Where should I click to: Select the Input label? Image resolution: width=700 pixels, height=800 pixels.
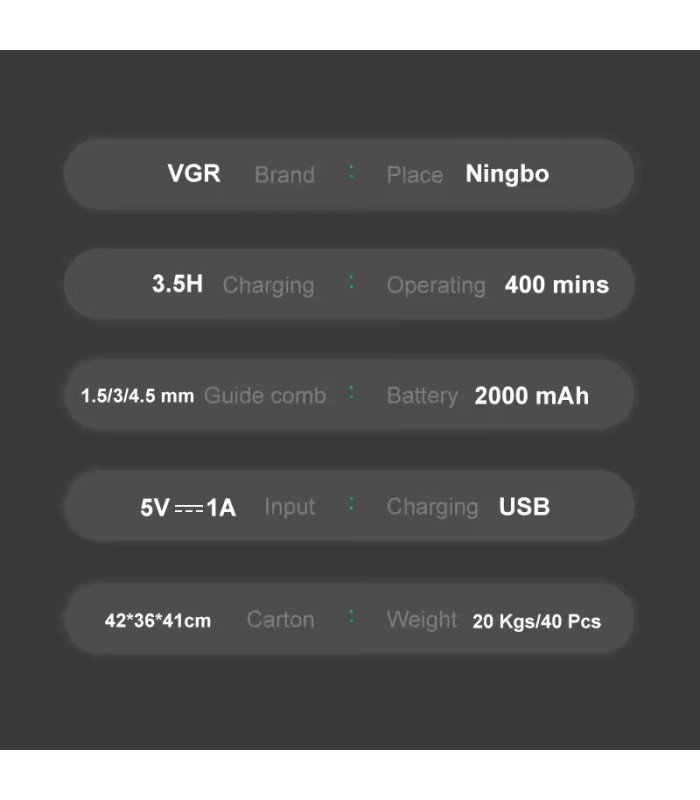coord(289,507)
